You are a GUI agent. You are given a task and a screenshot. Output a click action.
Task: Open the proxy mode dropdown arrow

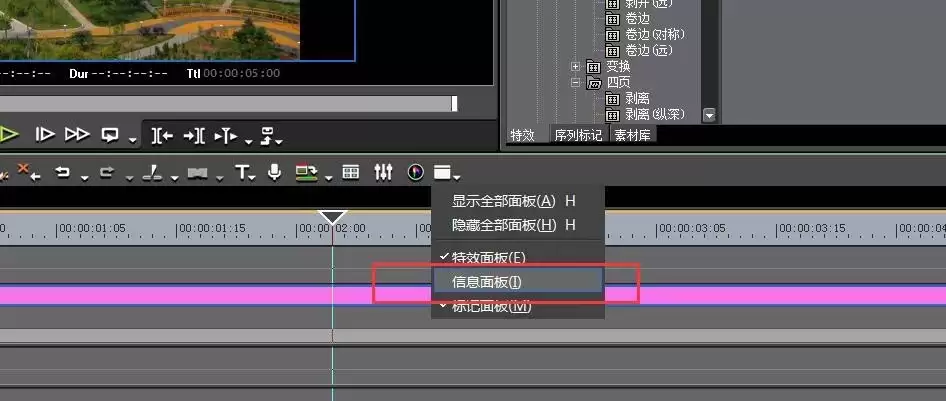pos(329,178)
